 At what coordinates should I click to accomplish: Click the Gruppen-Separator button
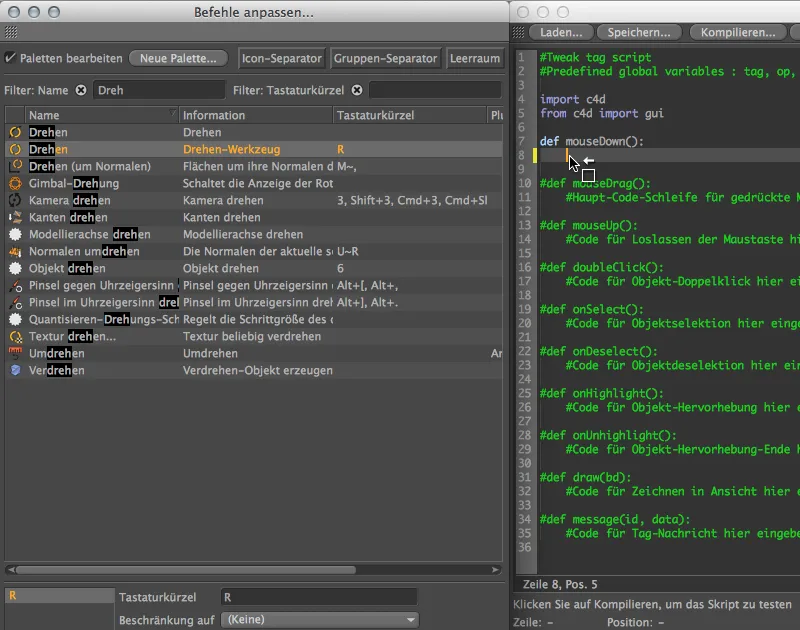385,58
